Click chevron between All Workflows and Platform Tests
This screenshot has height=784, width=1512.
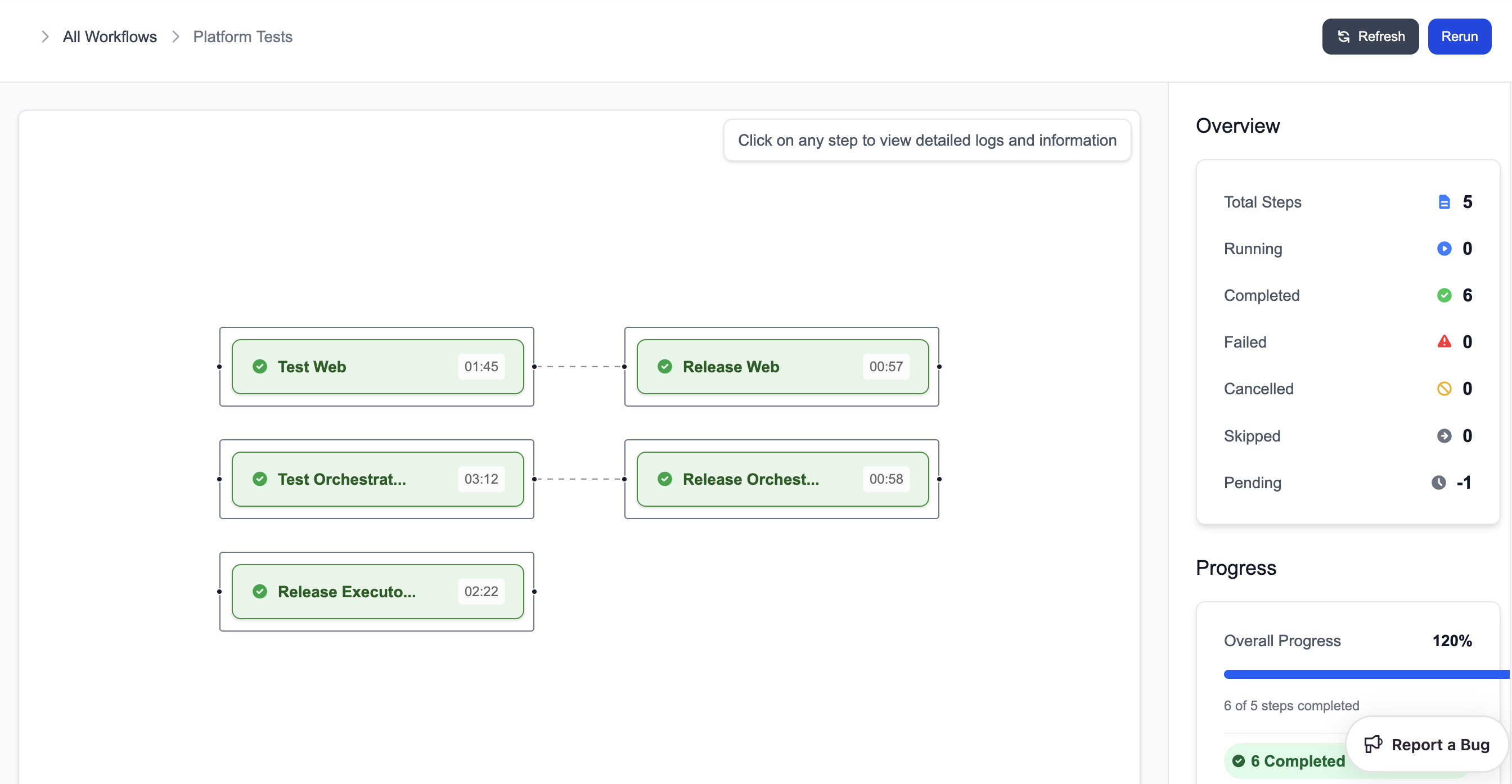click(175, 37)
